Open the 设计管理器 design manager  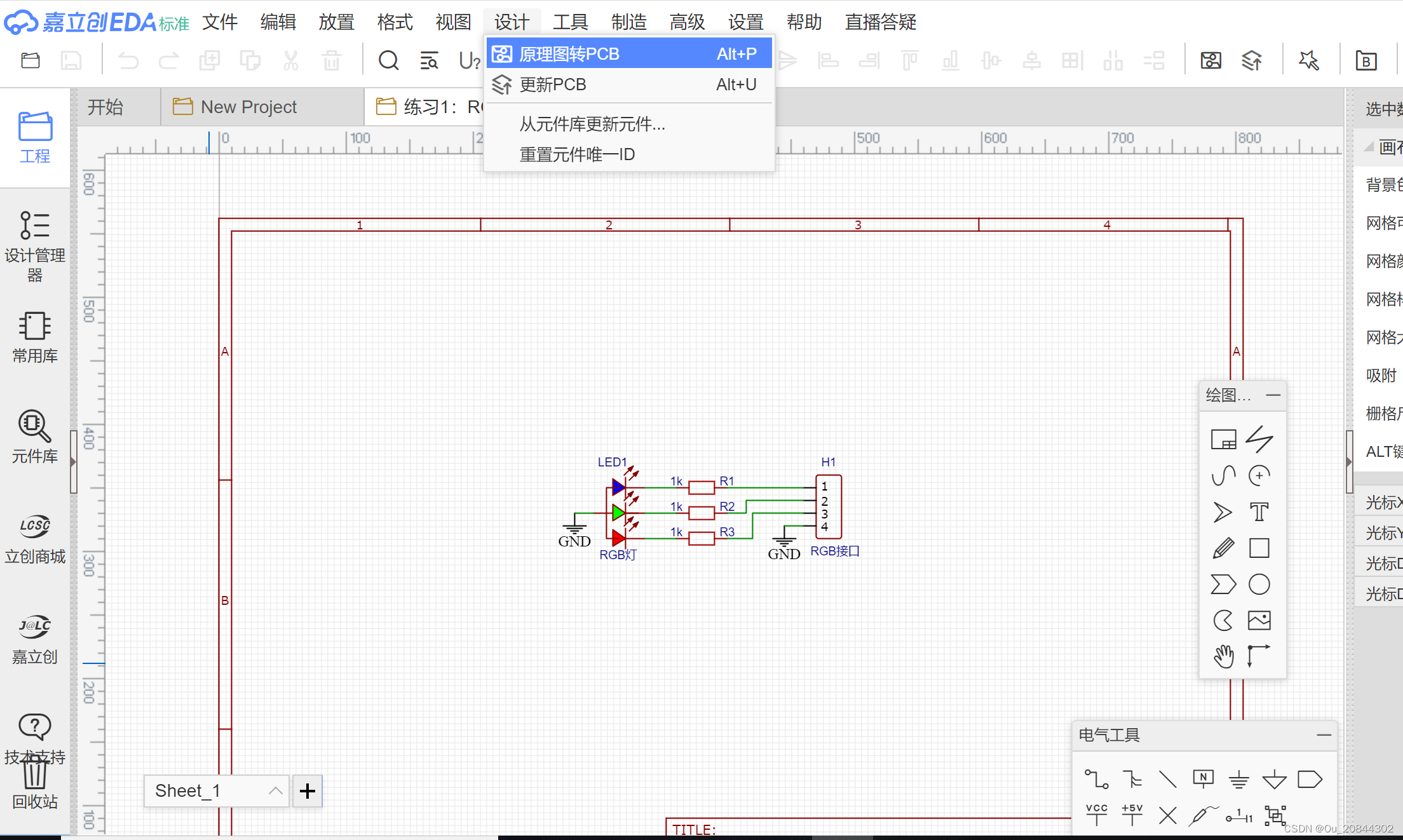click(x=34, y=246)
